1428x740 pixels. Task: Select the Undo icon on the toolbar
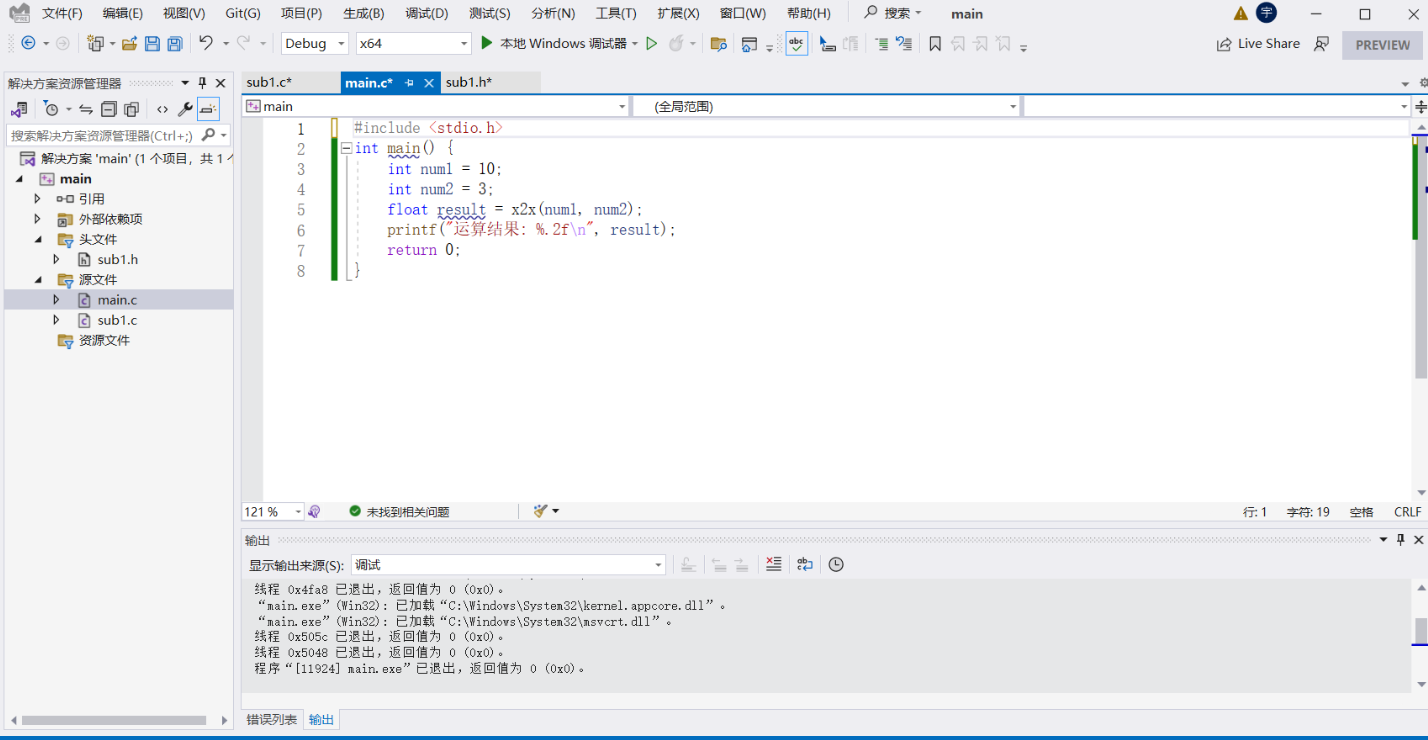(x=204, y=43)
